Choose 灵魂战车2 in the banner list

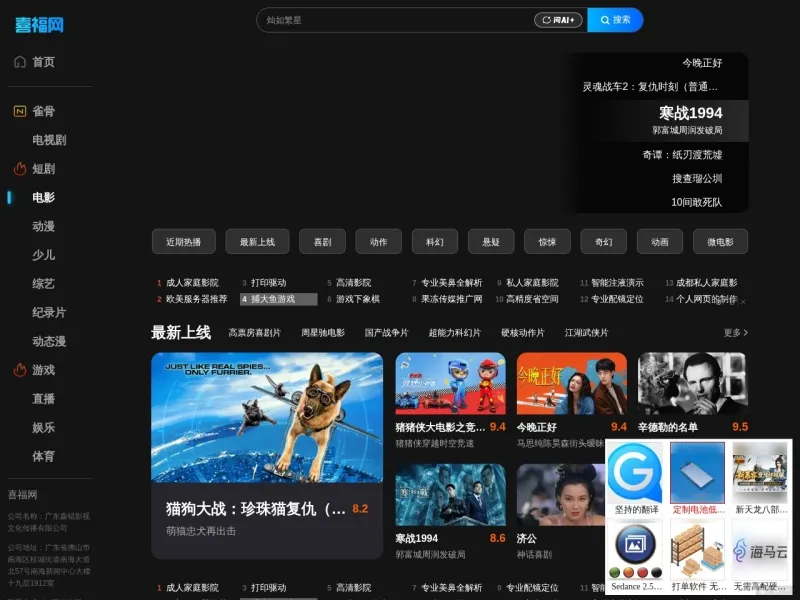651,87
